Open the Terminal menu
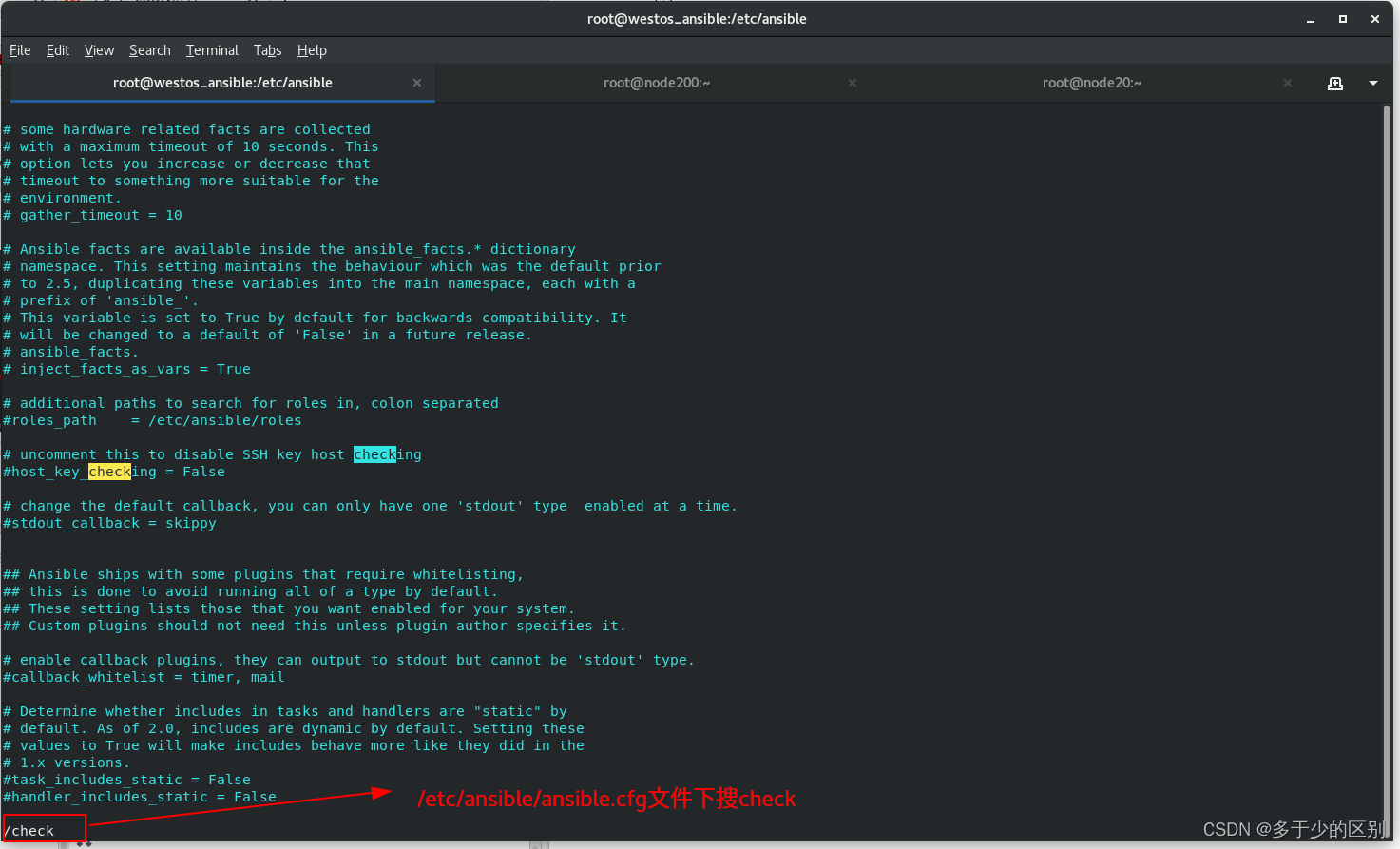Viewport: 1400px width, 849px height. click(x=212, y=50)
